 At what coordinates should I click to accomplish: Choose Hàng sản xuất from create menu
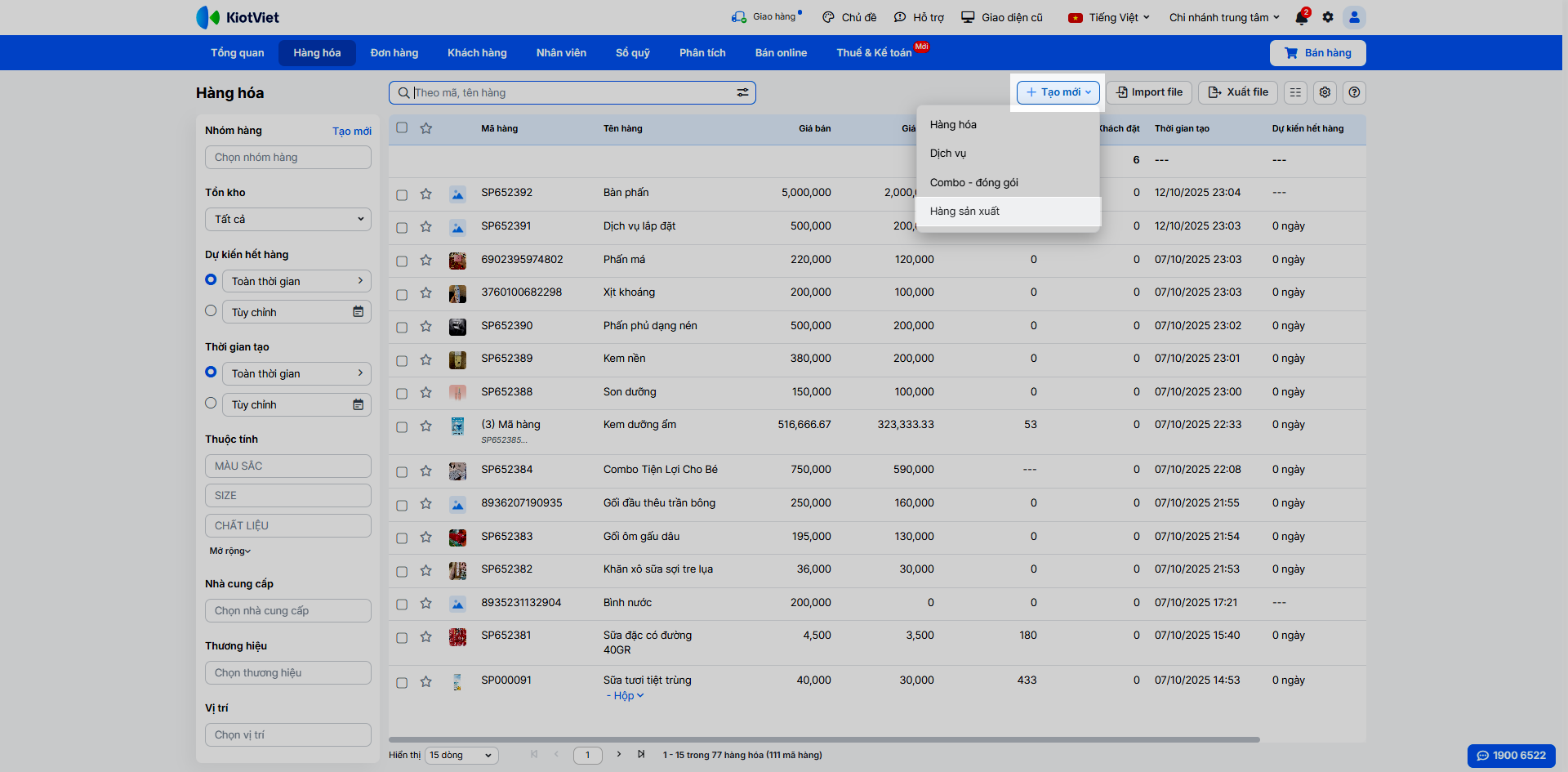tap(1009, 212)
